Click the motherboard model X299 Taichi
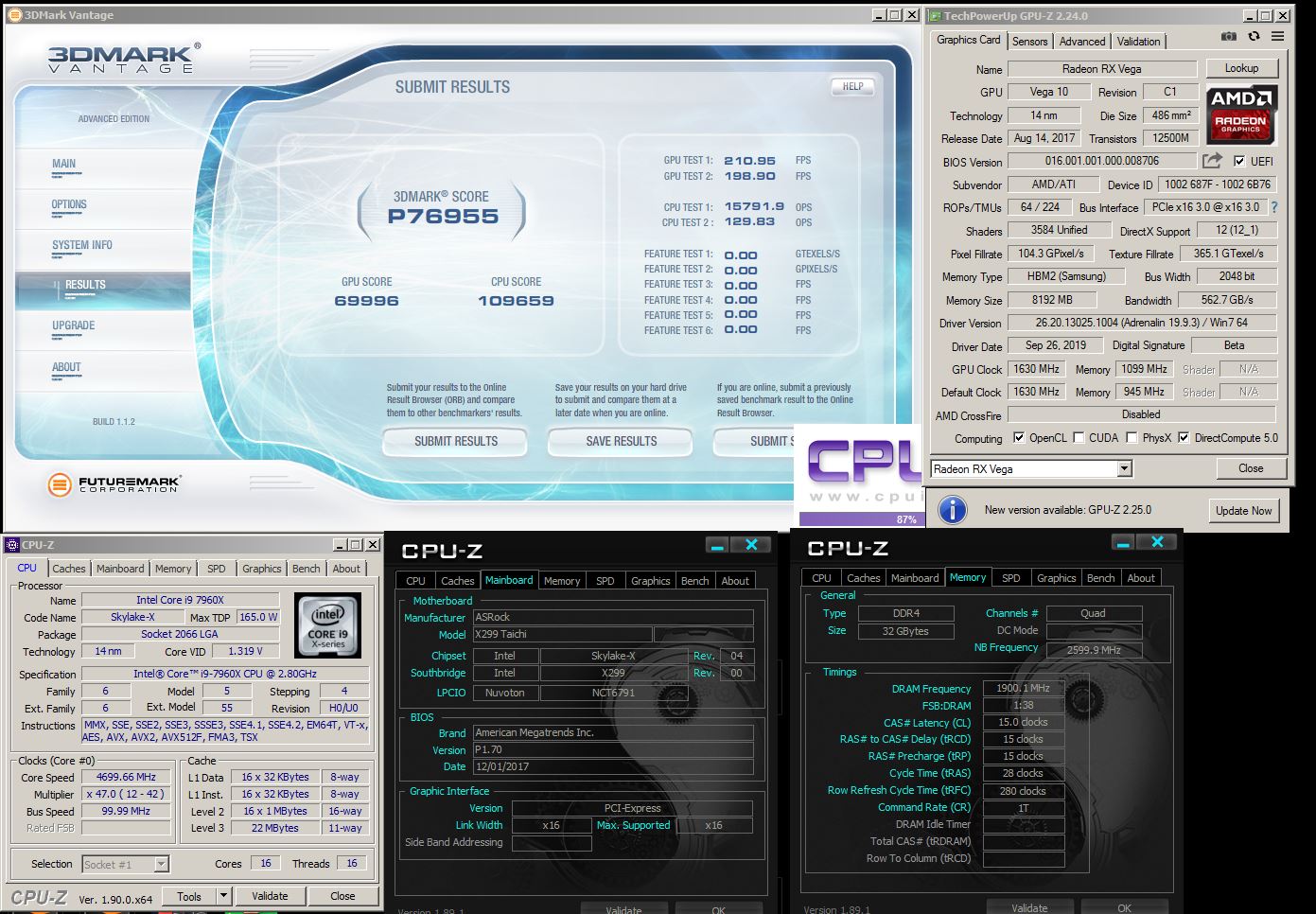The width and height of the screenshot is (1316, 914). (562, 635)
